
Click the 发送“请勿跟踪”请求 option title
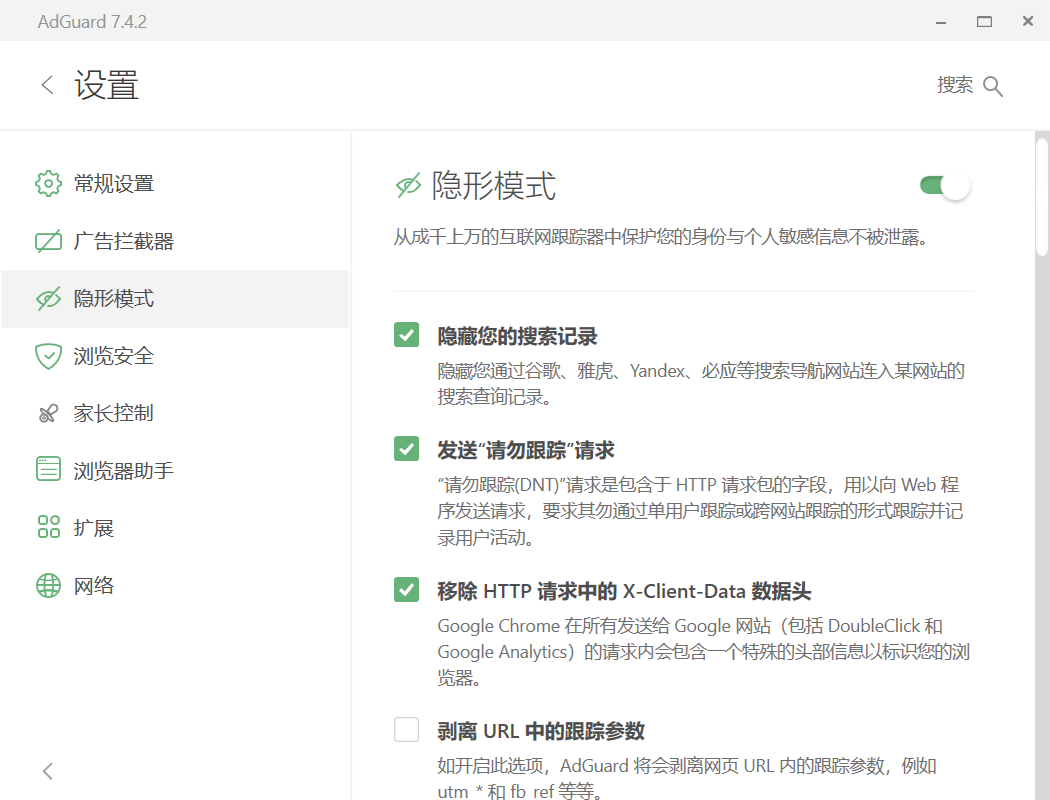click(x=526, y=451)
